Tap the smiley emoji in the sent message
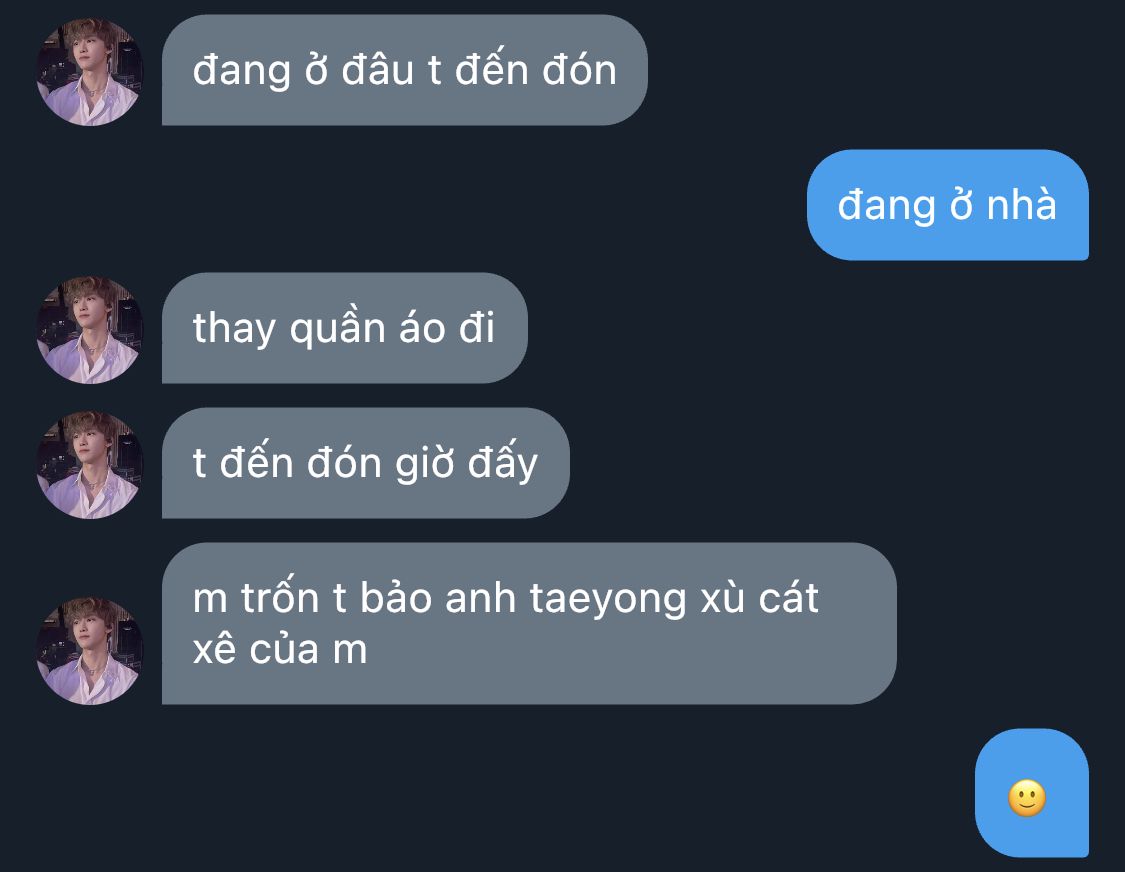This screenshot has width=1125, height=872. point(1027,798)
